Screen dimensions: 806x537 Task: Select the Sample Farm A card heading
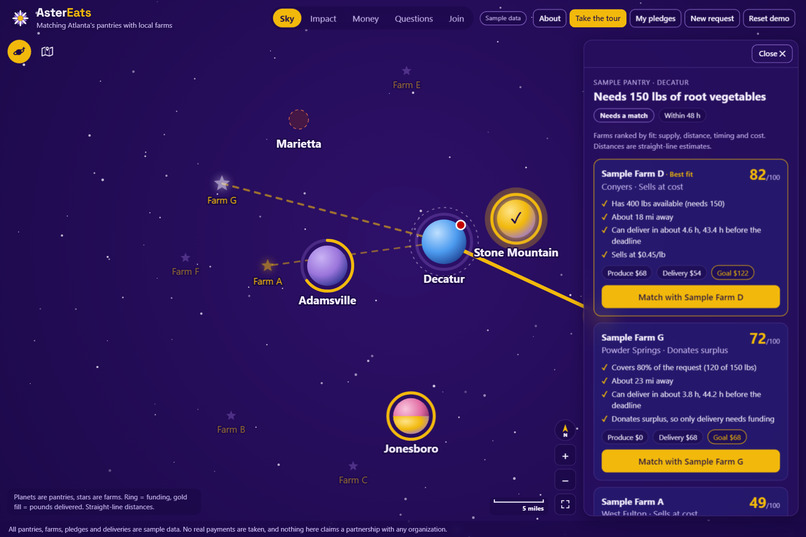[x=632, y=502]
